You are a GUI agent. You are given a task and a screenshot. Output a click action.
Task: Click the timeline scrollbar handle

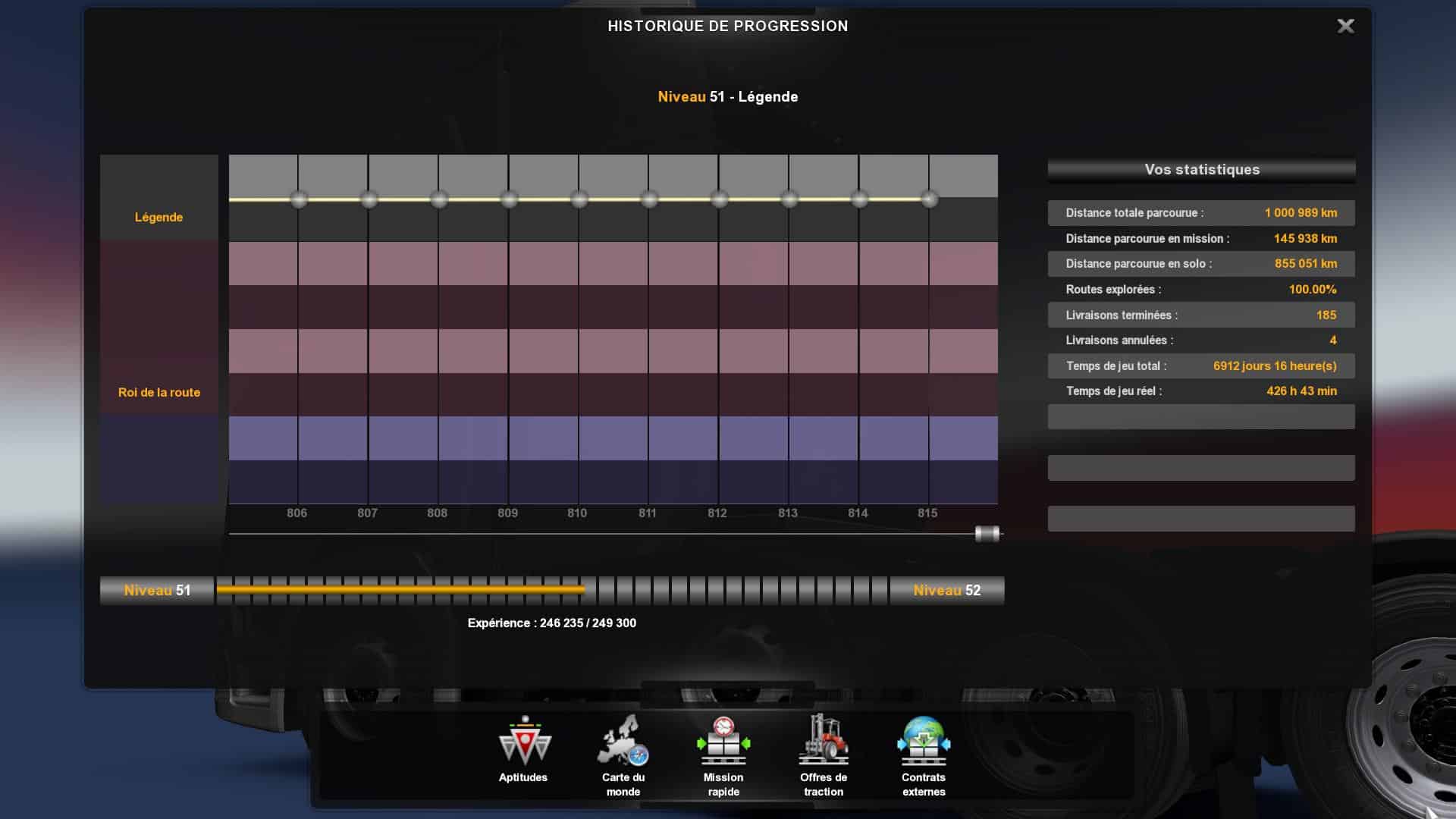(x=987, y=534)
